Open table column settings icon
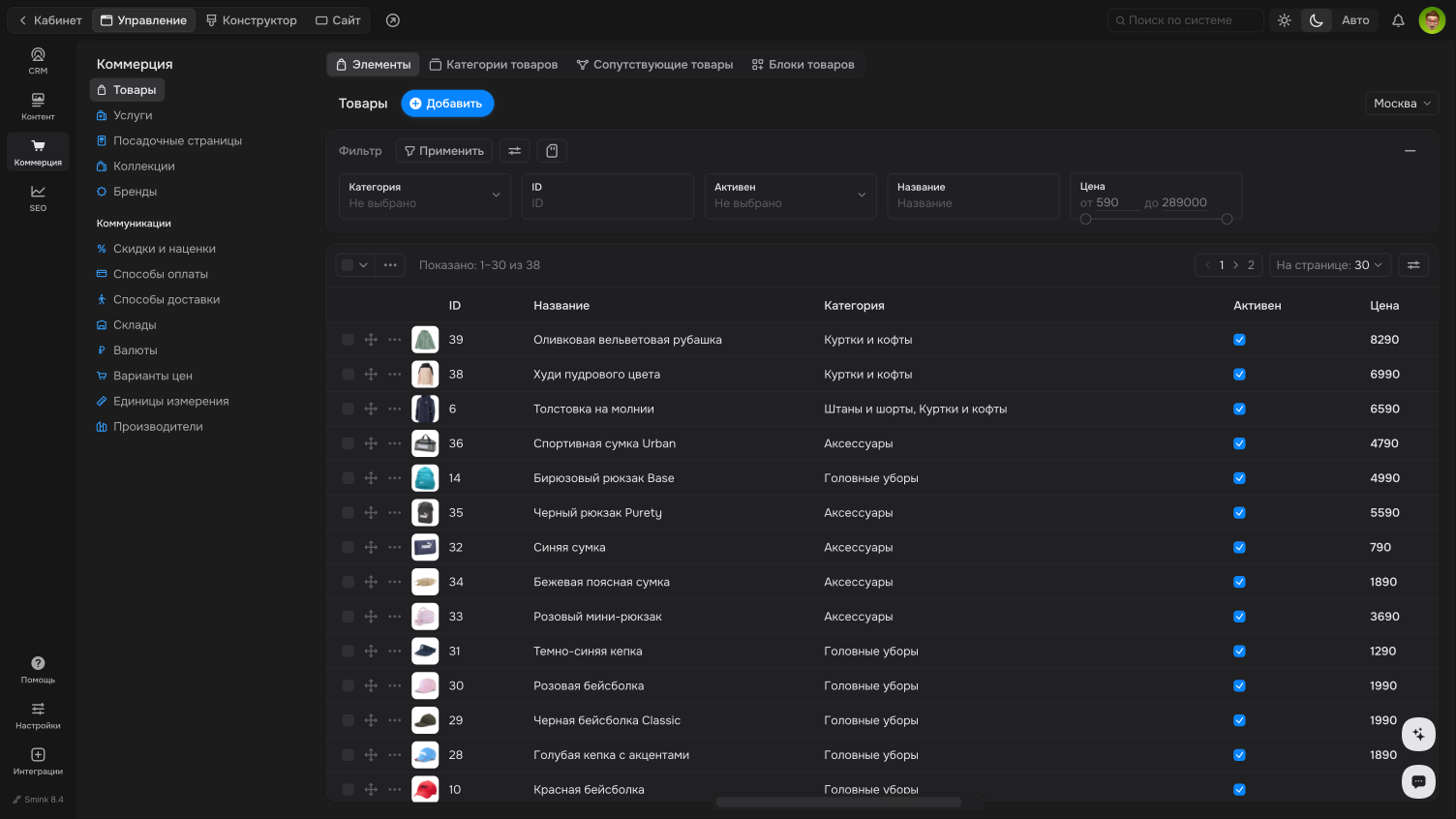The image size is (1456, 819). pyautogui.click(x=1413, y=265)
